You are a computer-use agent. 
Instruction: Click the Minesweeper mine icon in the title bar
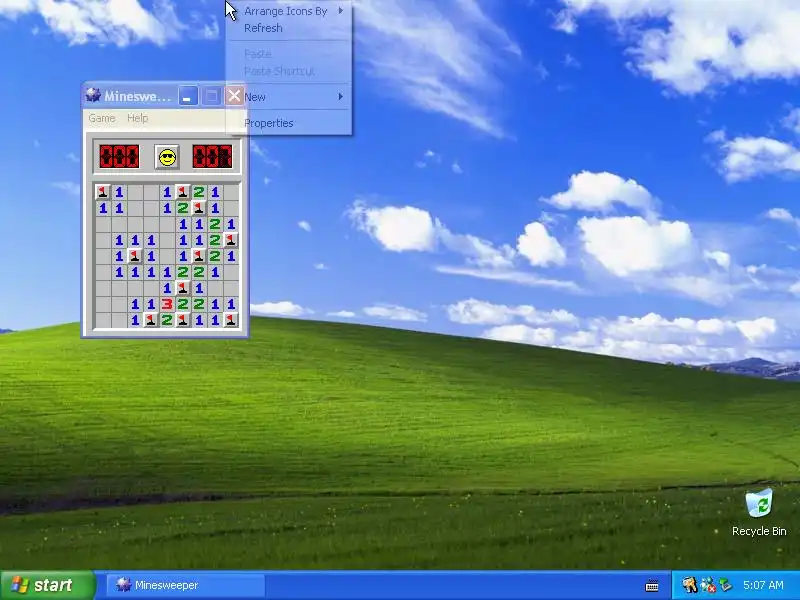tap(93, 95)
